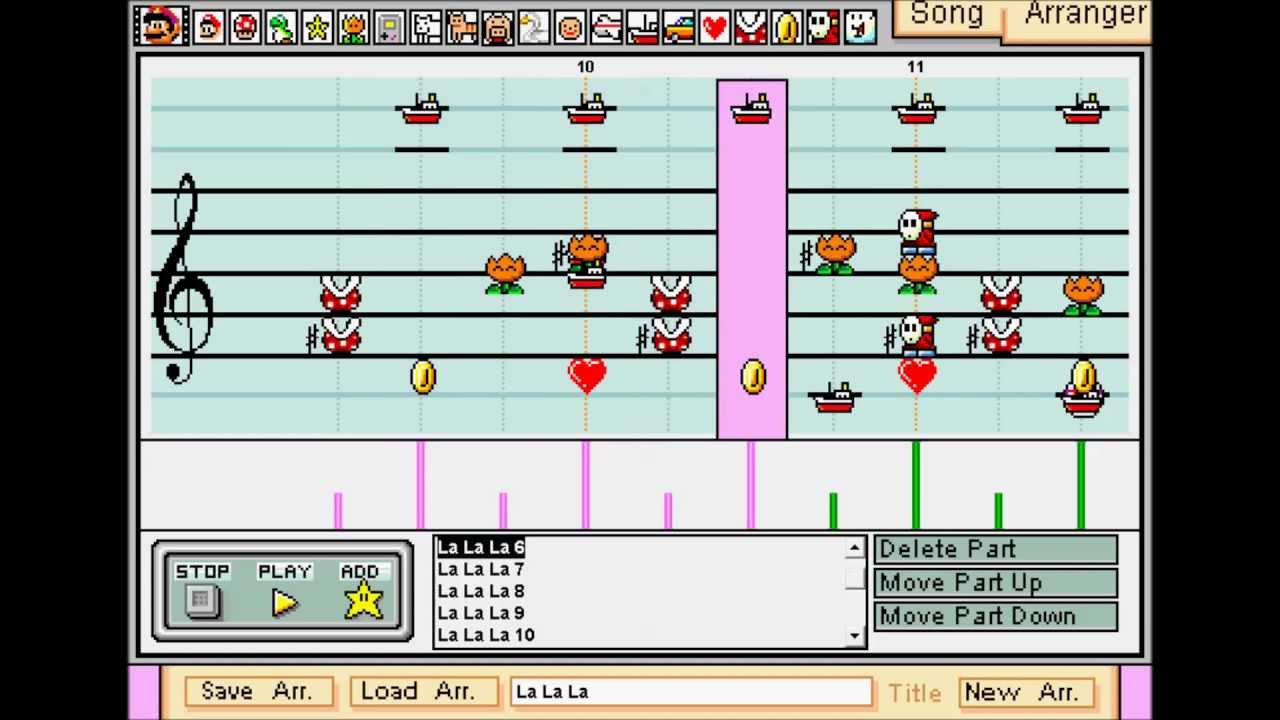This screenshot has width=1280, height=720.
Task: Pick the Star instrument icon
Action: click(317, 27)
